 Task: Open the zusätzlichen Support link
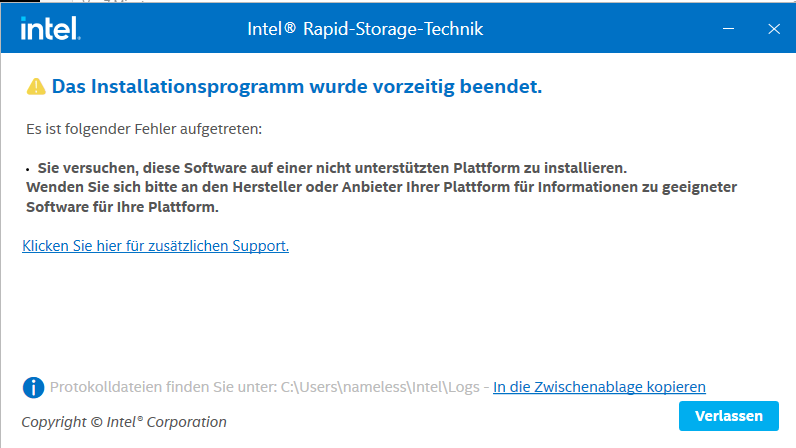point(155,245)
